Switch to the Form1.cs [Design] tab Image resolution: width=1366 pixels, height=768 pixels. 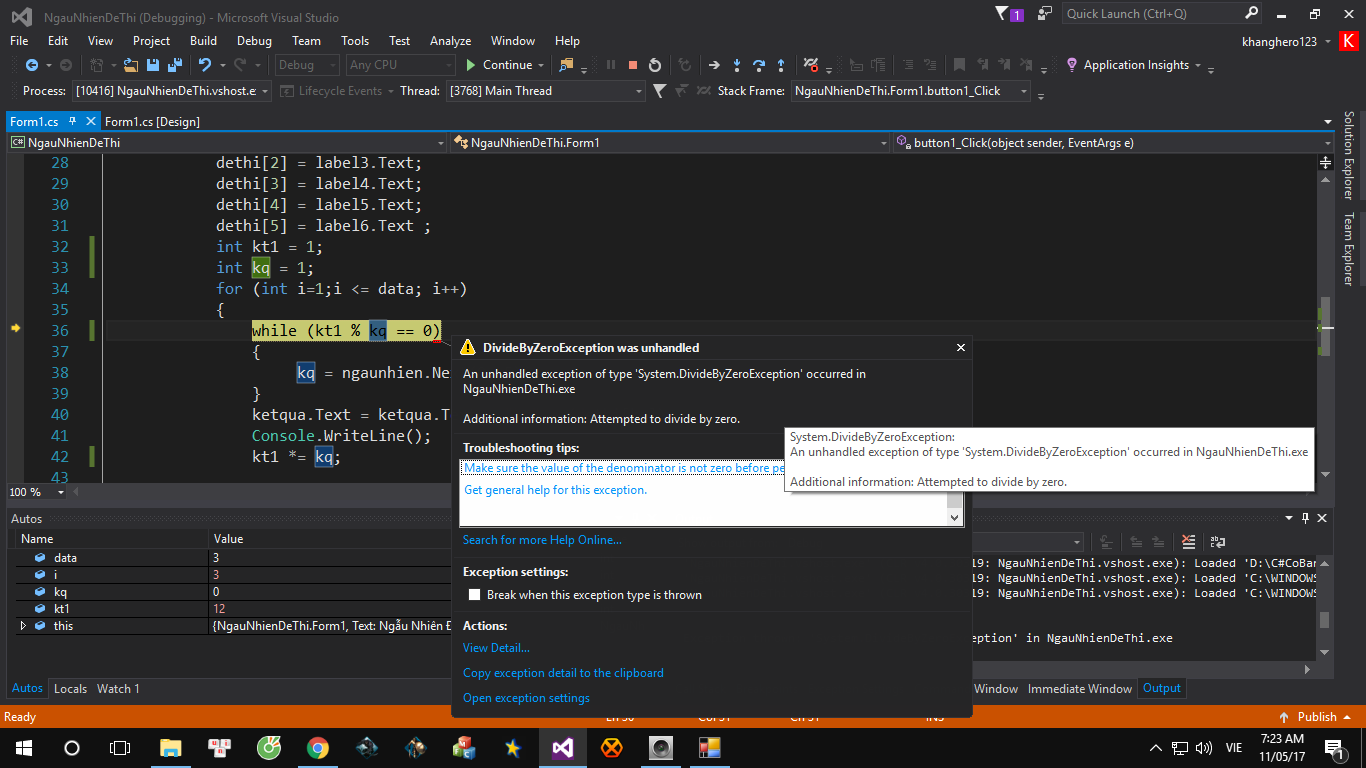(152, 121)
